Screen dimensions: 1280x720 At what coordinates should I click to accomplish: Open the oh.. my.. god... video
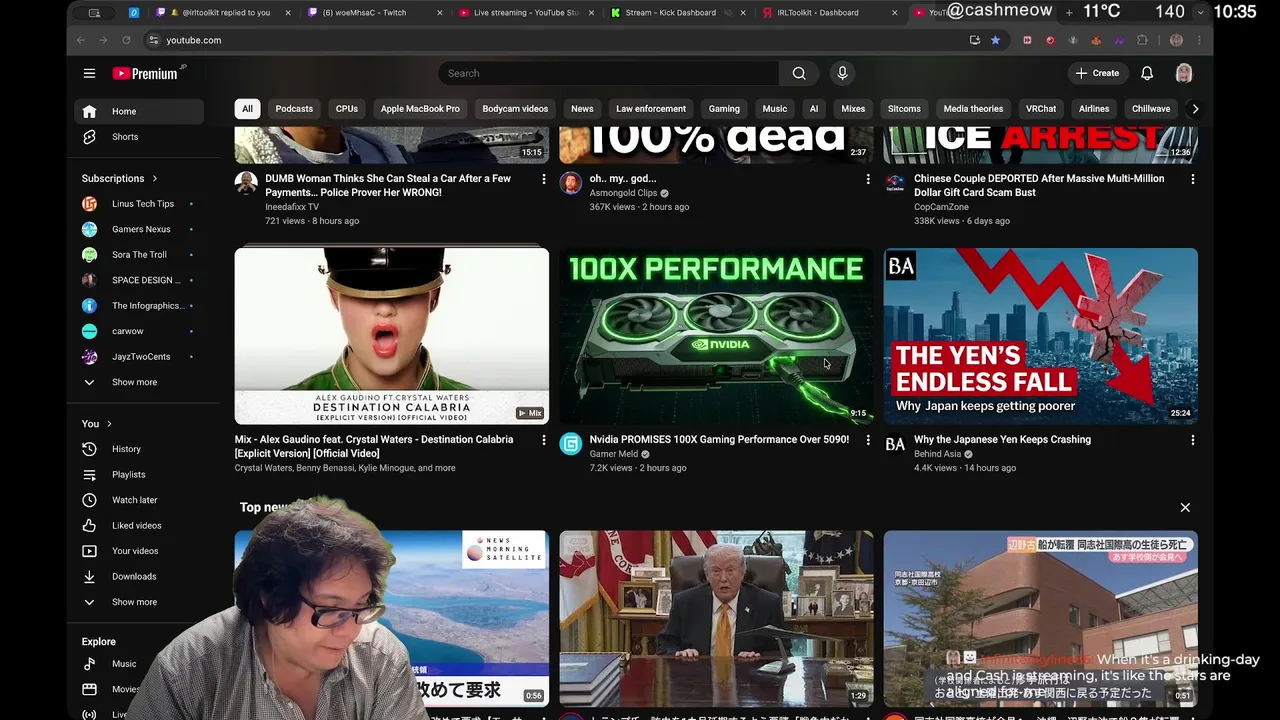(623, 179)
